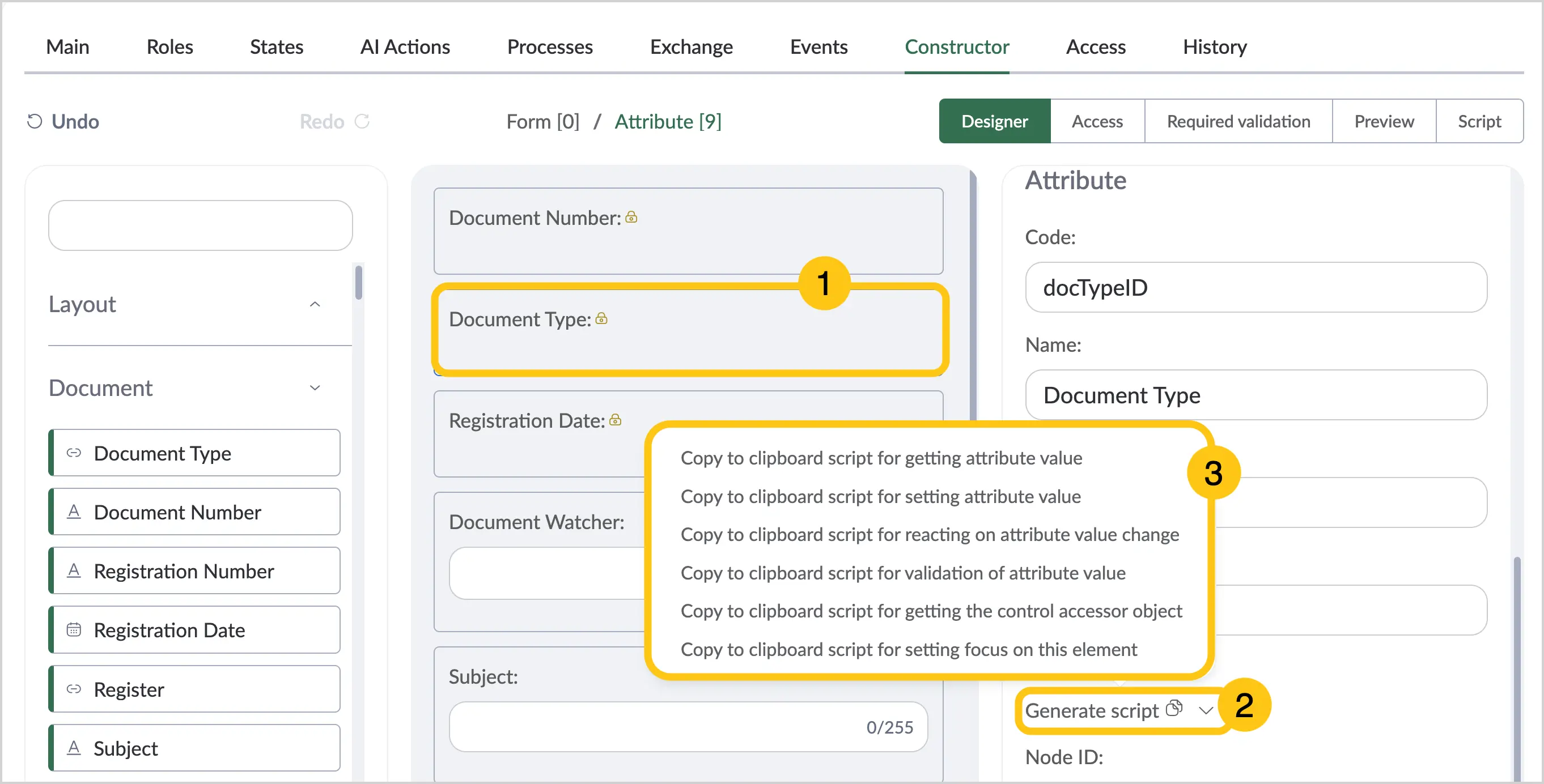Select the Subject palette item

(194, 748)
